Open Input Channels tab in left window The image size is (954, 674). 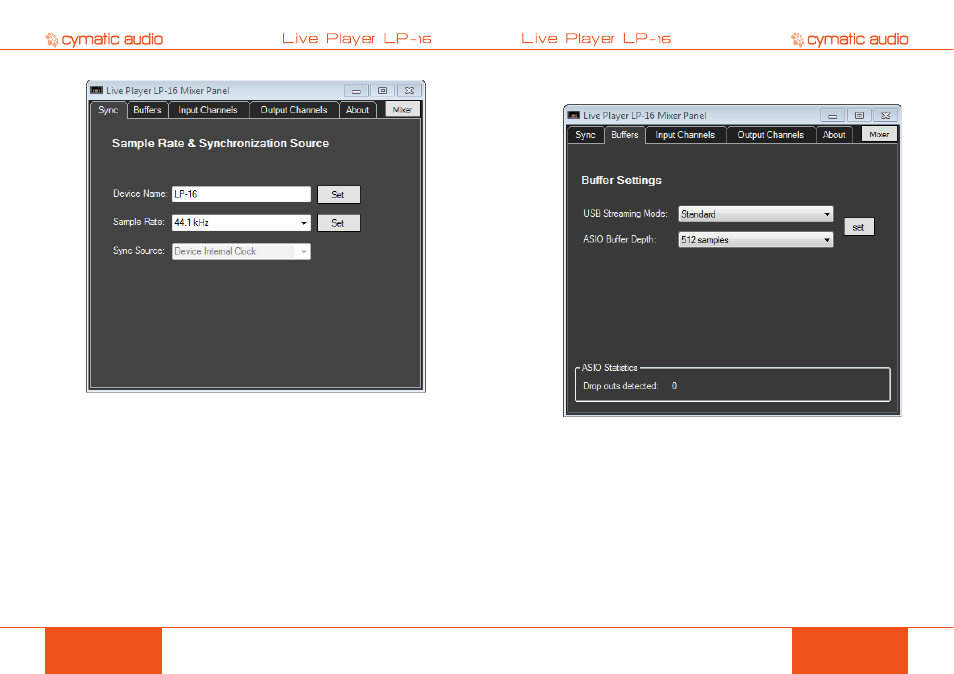click(208, 110)
